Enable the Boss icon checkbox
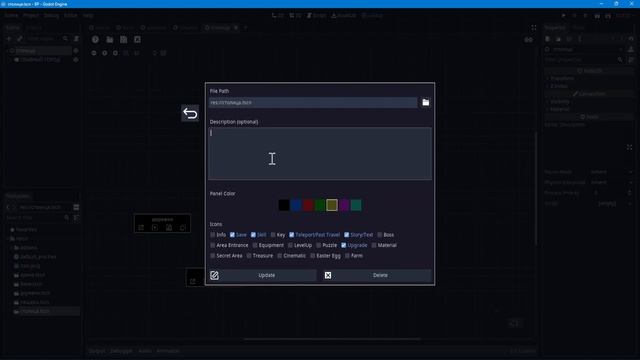640x360 pixels. click(x=380, y=235)
